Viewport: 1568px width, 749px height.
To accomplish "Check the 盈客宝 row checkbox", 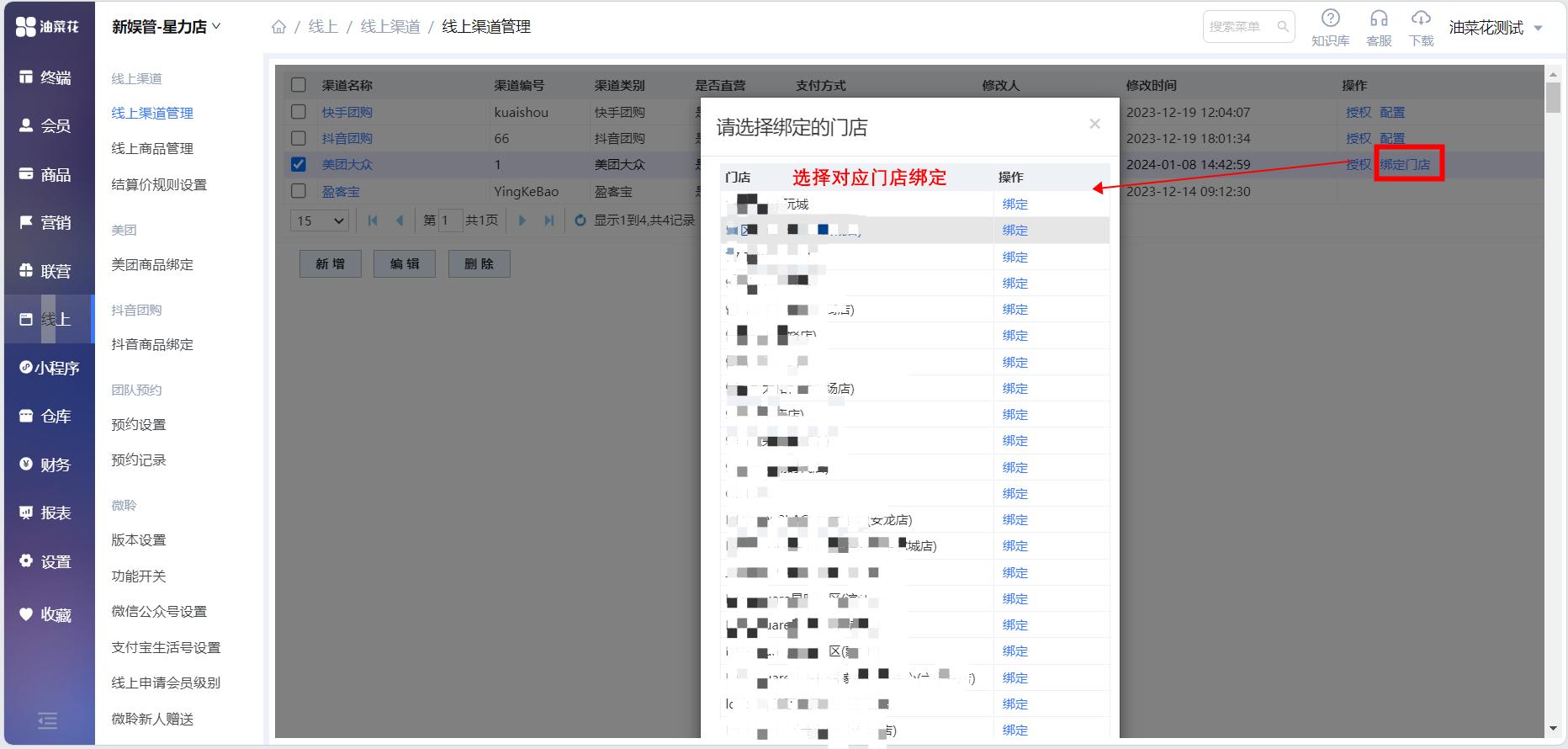I will [299, 191].
